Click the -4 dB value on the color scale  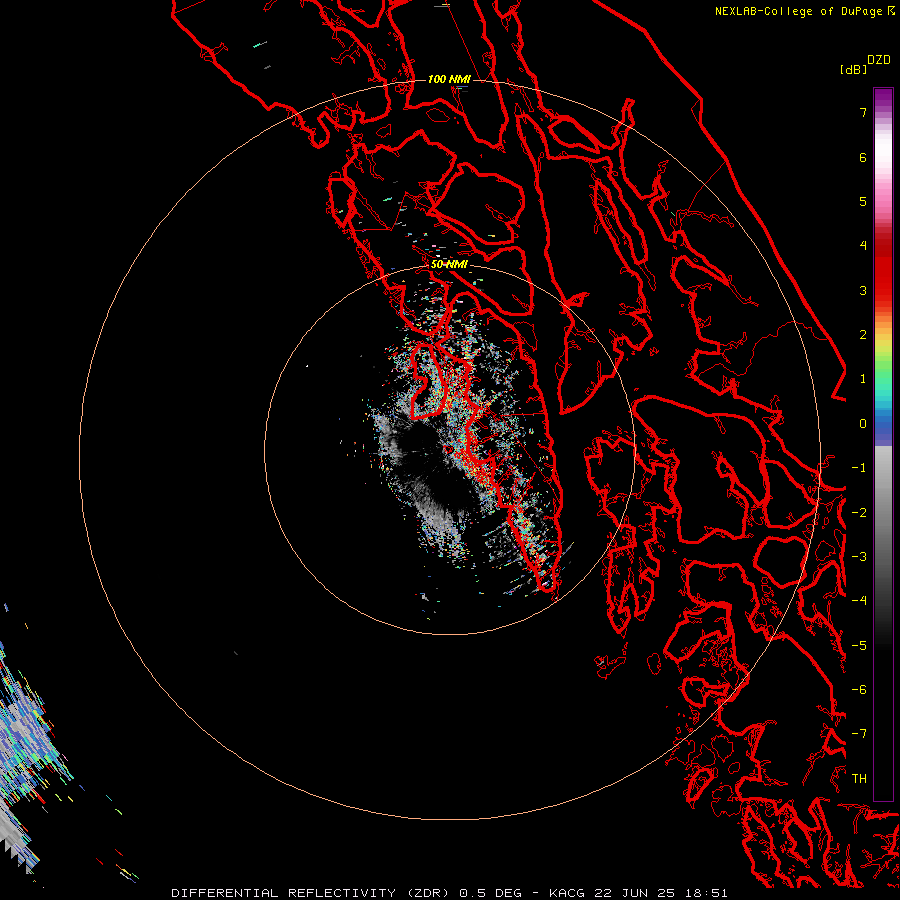pos(859,601)
